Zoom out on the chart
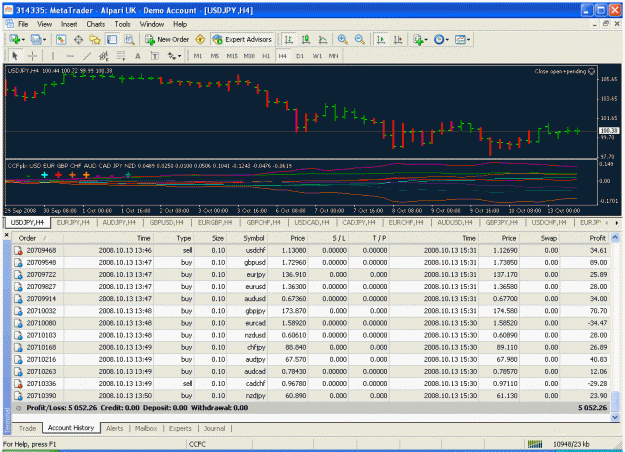Image resolution: width=625 pixels, height=452 pixels. (360, 39)
